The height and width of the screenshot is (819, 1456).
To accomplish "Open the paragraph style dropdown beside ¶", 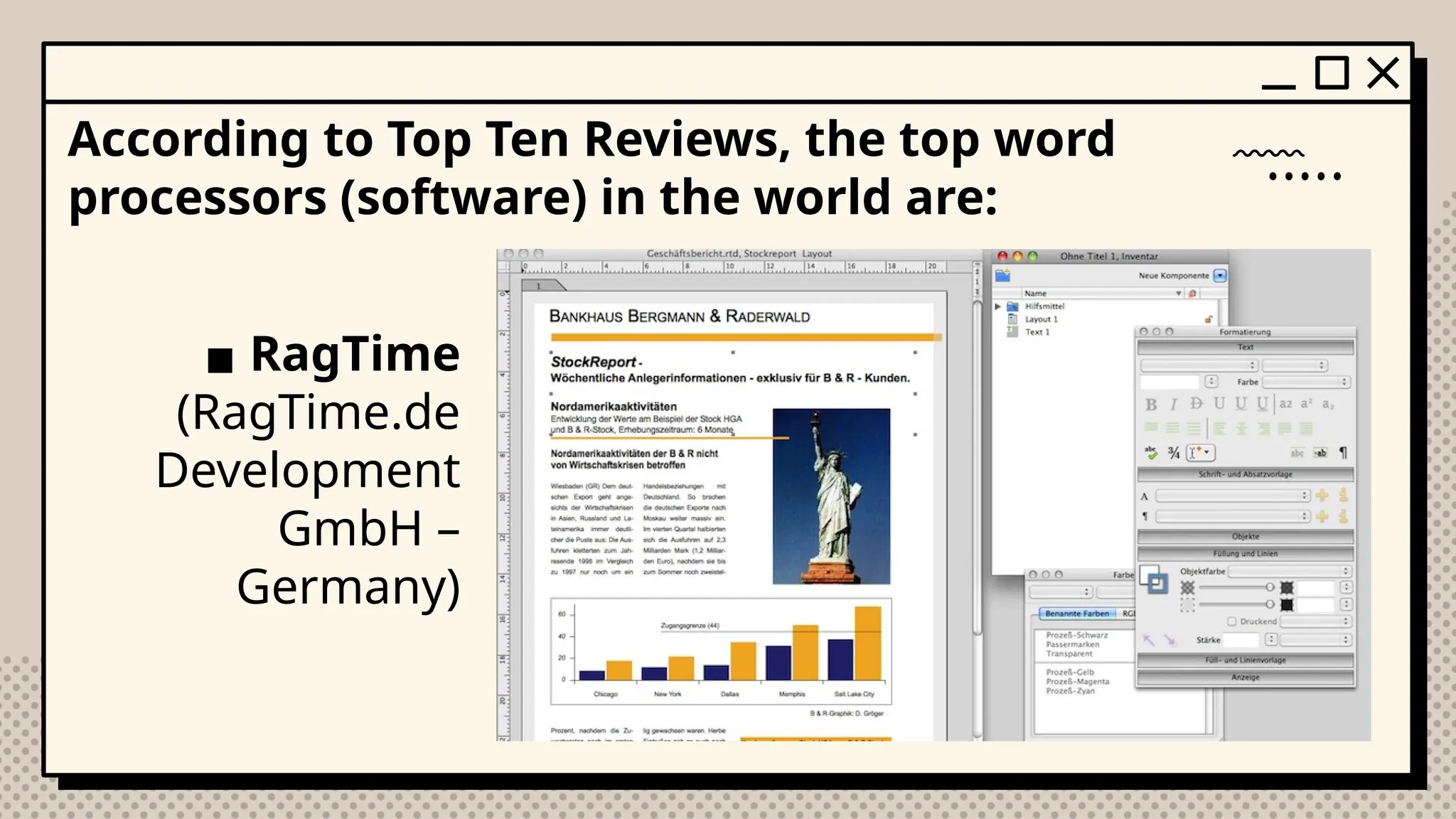I will pyautogui.click(x=1233, y=516).
